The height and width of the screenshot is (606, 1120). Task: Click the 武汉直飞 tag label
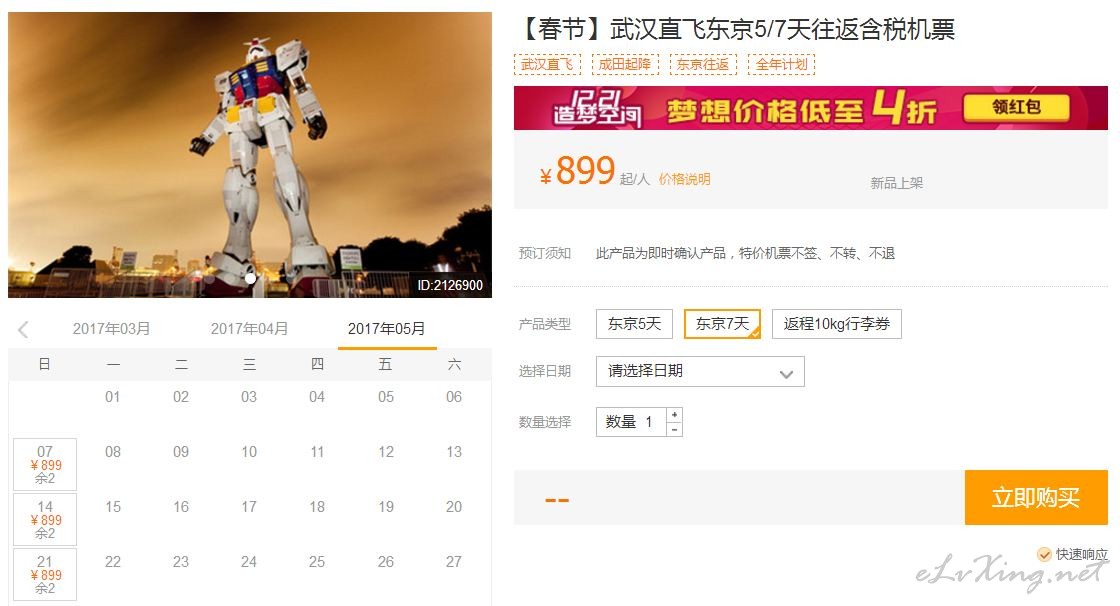tap(547, 64)
